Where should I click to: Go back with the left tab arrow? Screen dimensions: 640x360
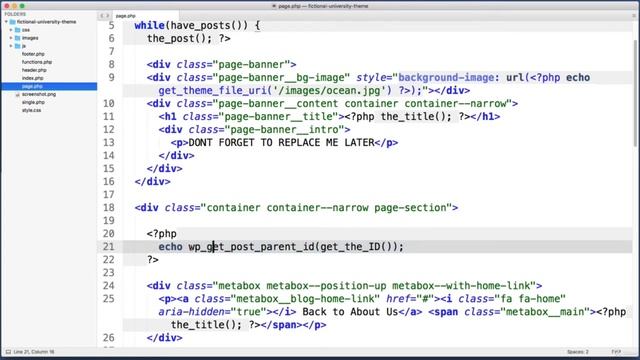point(102,16)
